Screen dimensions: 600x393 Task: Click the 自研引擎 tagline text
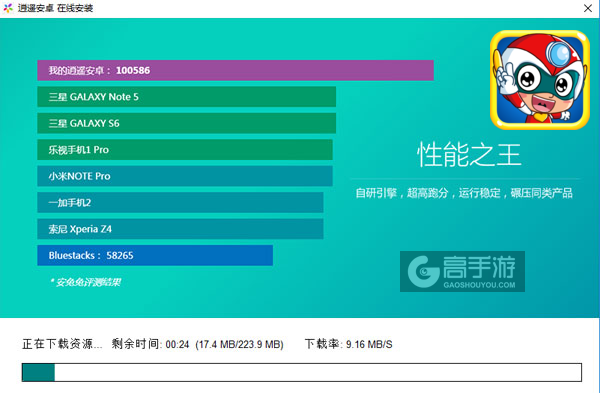(464, 193)
